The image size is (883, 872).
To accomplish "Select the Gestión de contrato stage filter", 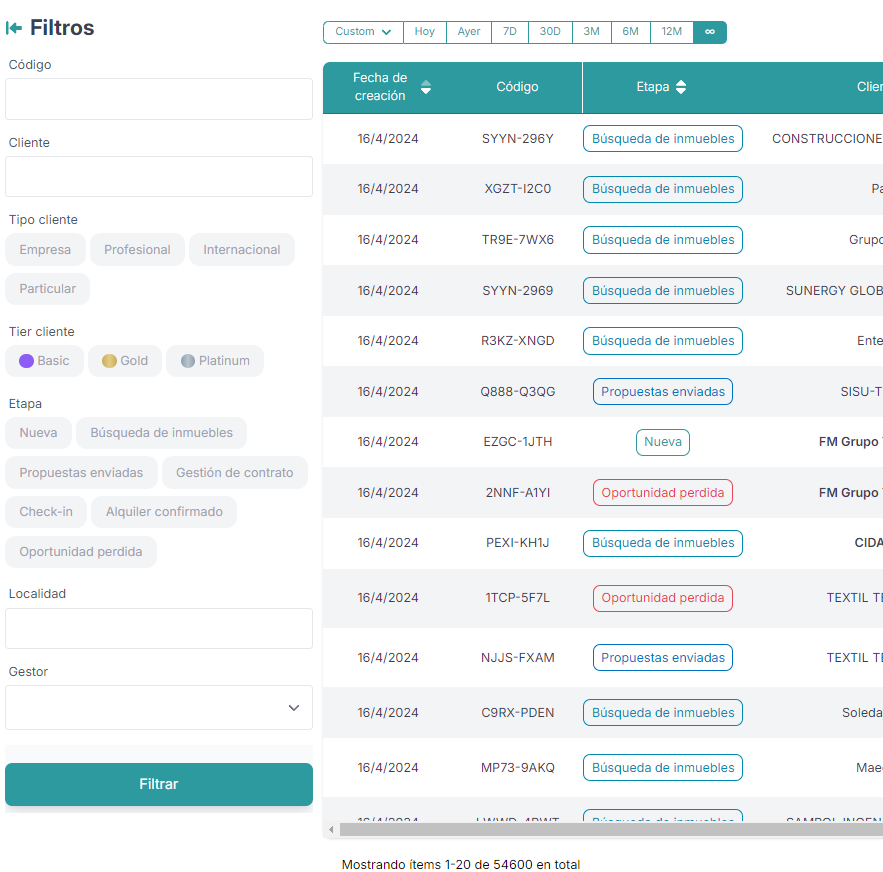I will 235,473.
